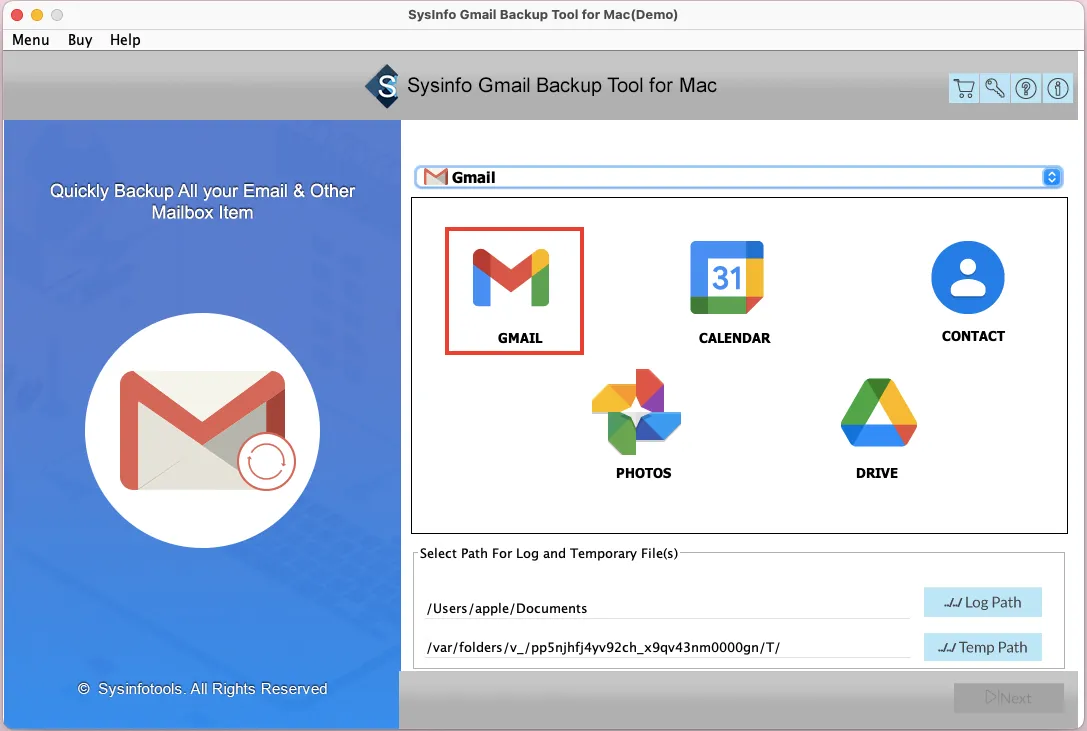Close the window with red button

point(17,15)
